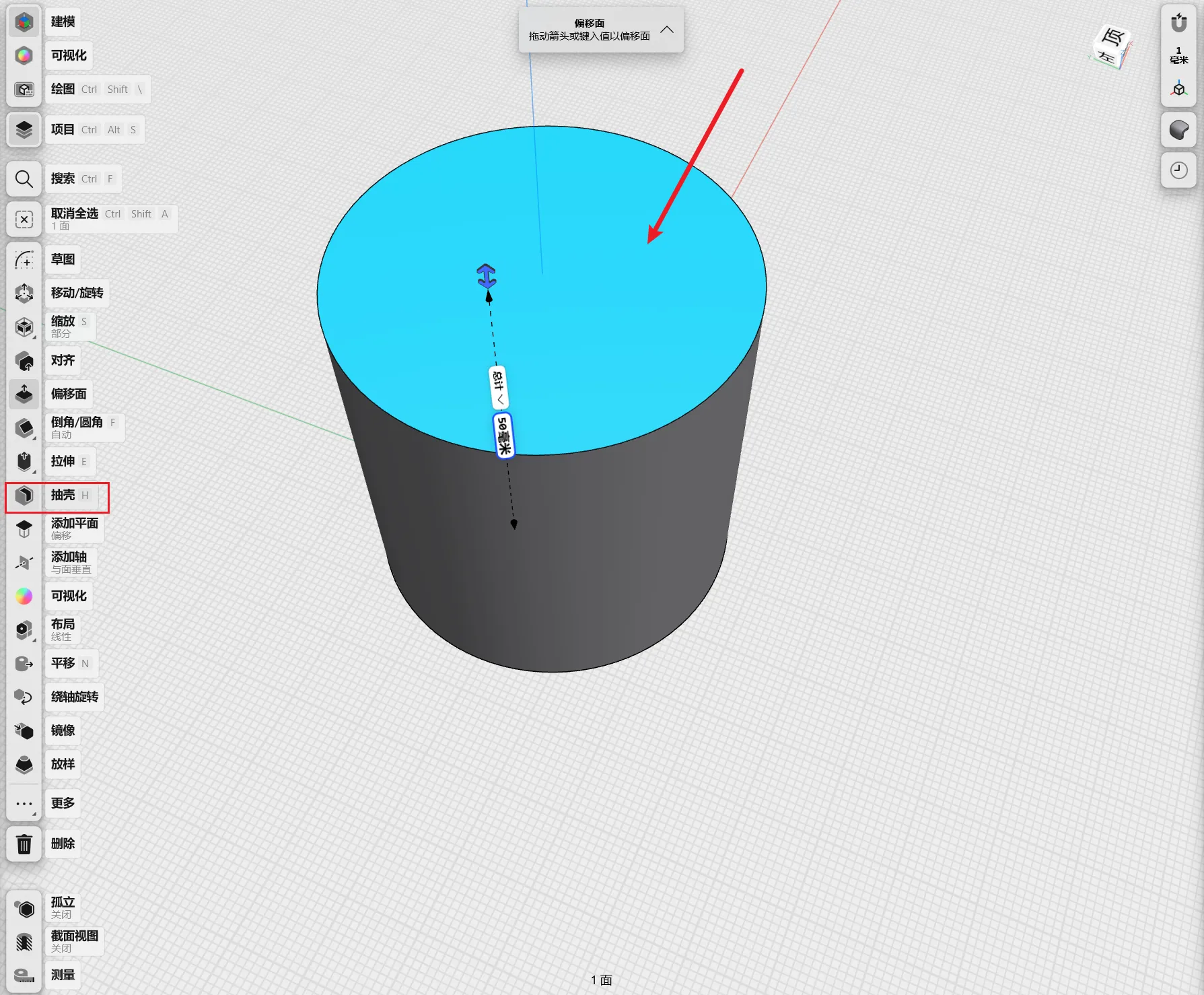Open 更多 more tools menu
This screenshot has height=995, width=1204.
[x=24, y=804]
